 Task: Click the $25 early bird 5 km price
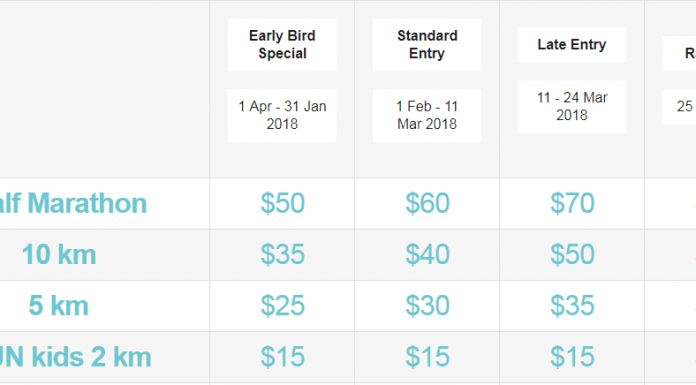pyautogui.click(x=282, y=306)
